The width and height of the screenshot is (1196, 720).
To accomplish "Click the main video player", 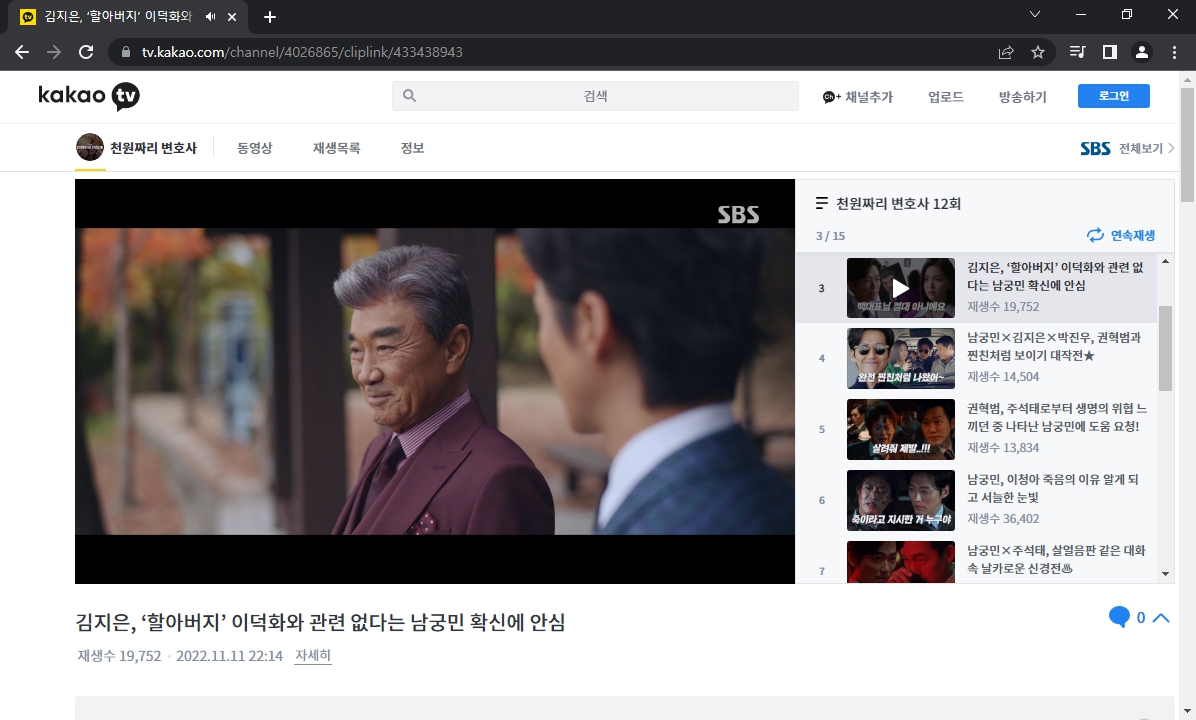I will tap(435, 381).
